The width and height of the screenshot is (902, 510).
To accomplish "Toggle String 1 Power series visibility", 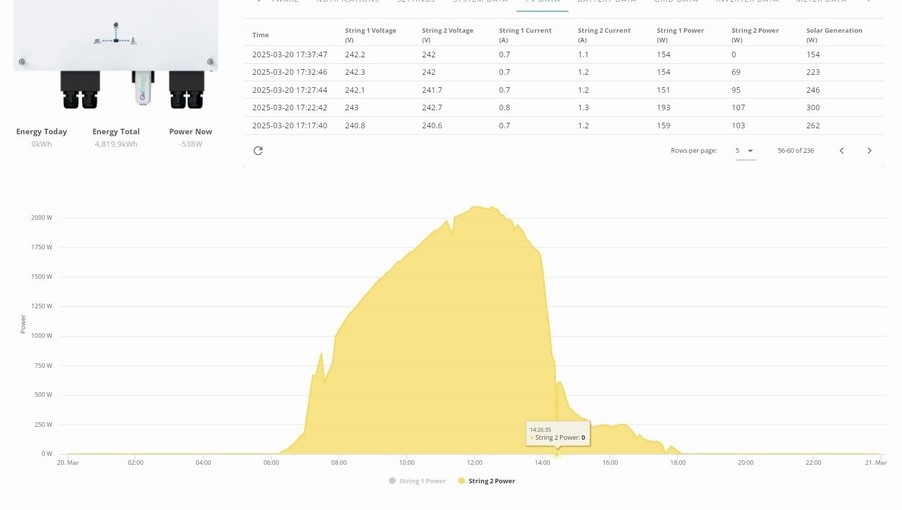I will (x=418, y=481).
